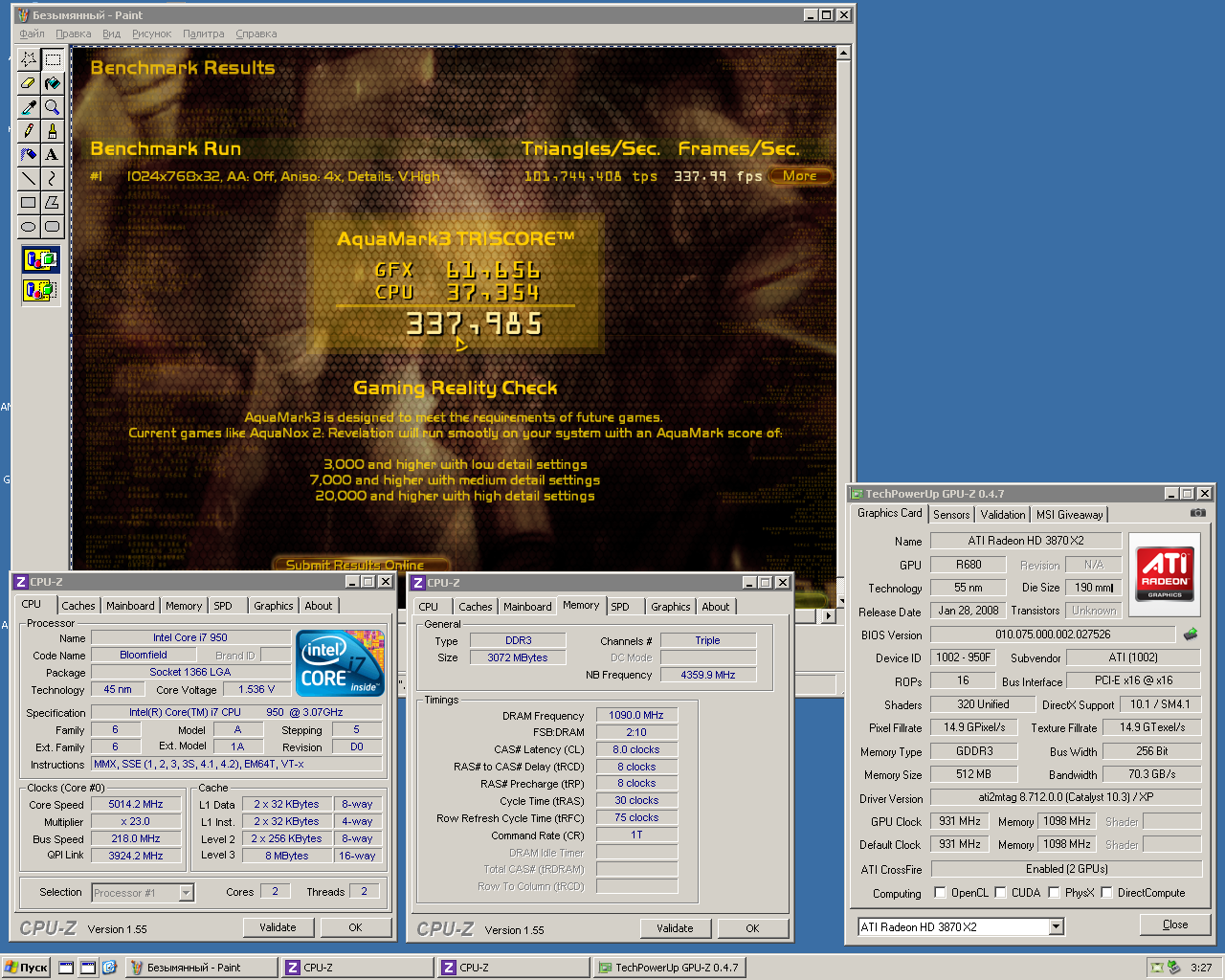Choose transparent selection mode in Paint toolbox
Viewport: 1225px width, 980px height.
pos(40,290)
